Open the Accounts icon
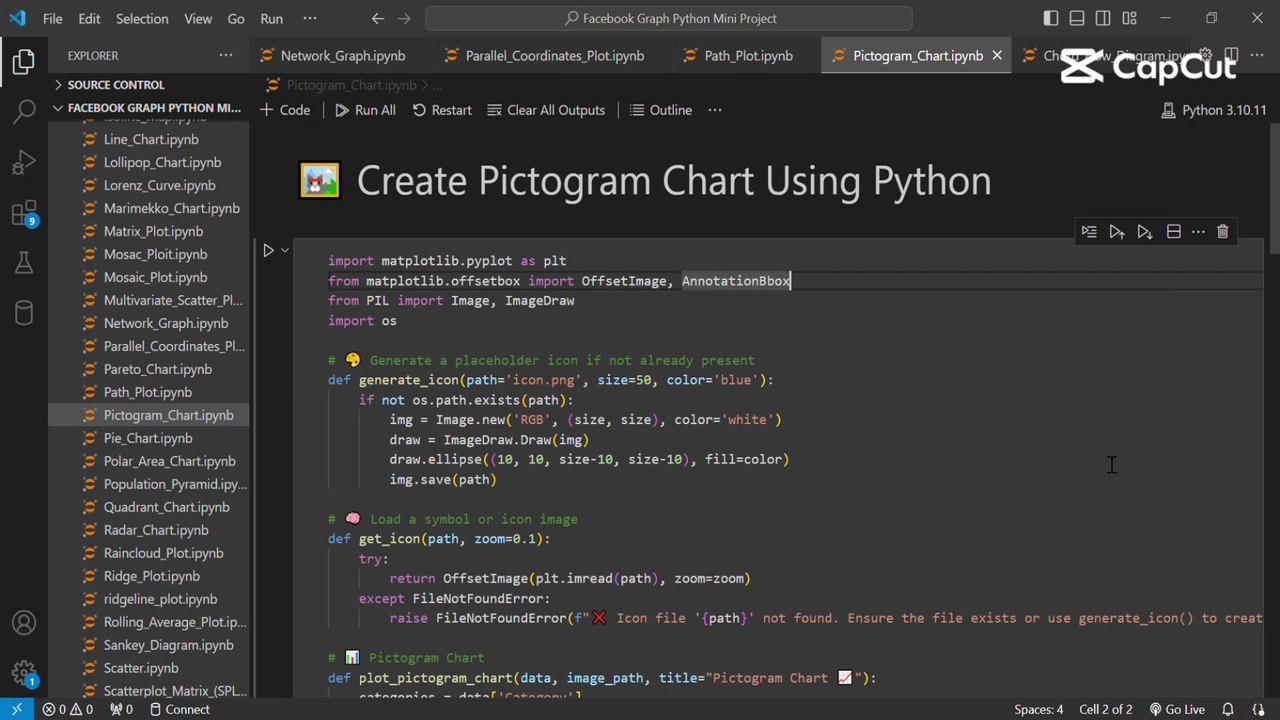This screenshot has height=720, width=1280. pos(24,623)
